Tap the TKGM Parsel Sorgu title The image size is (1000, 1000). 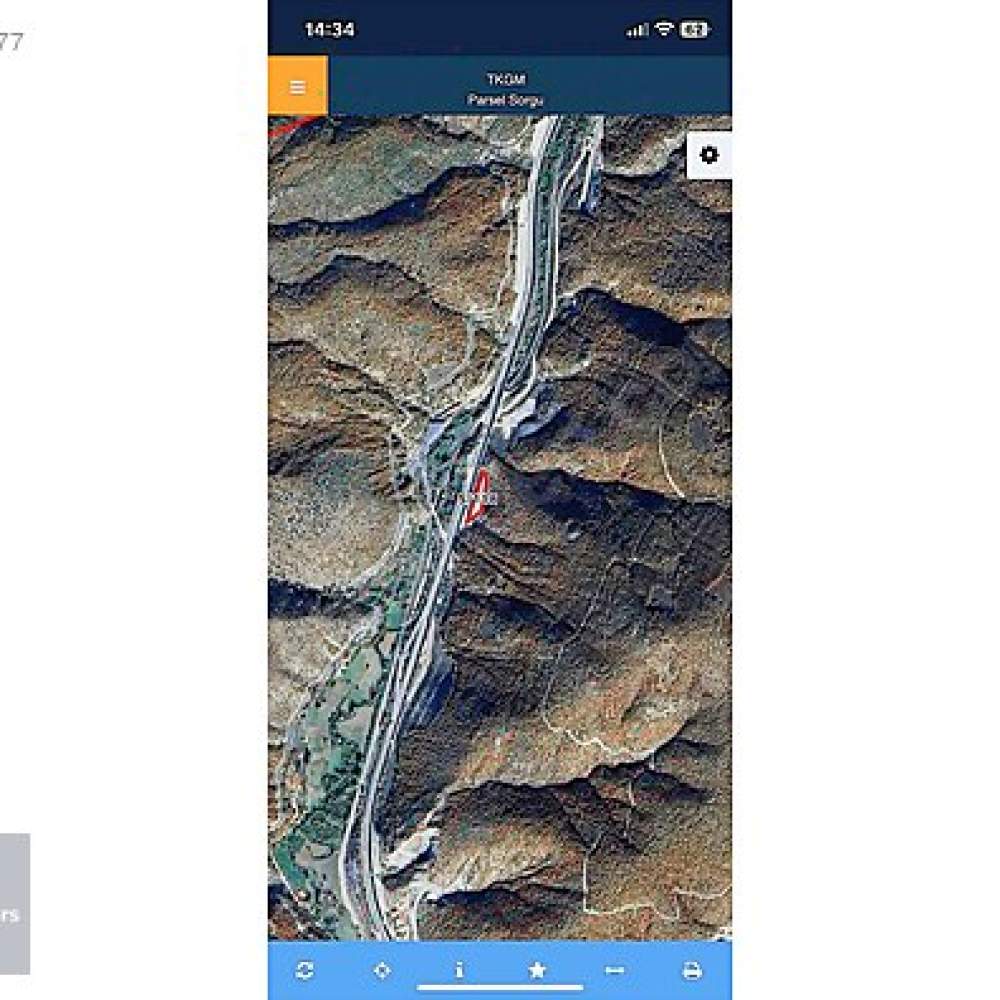point(506,89)
